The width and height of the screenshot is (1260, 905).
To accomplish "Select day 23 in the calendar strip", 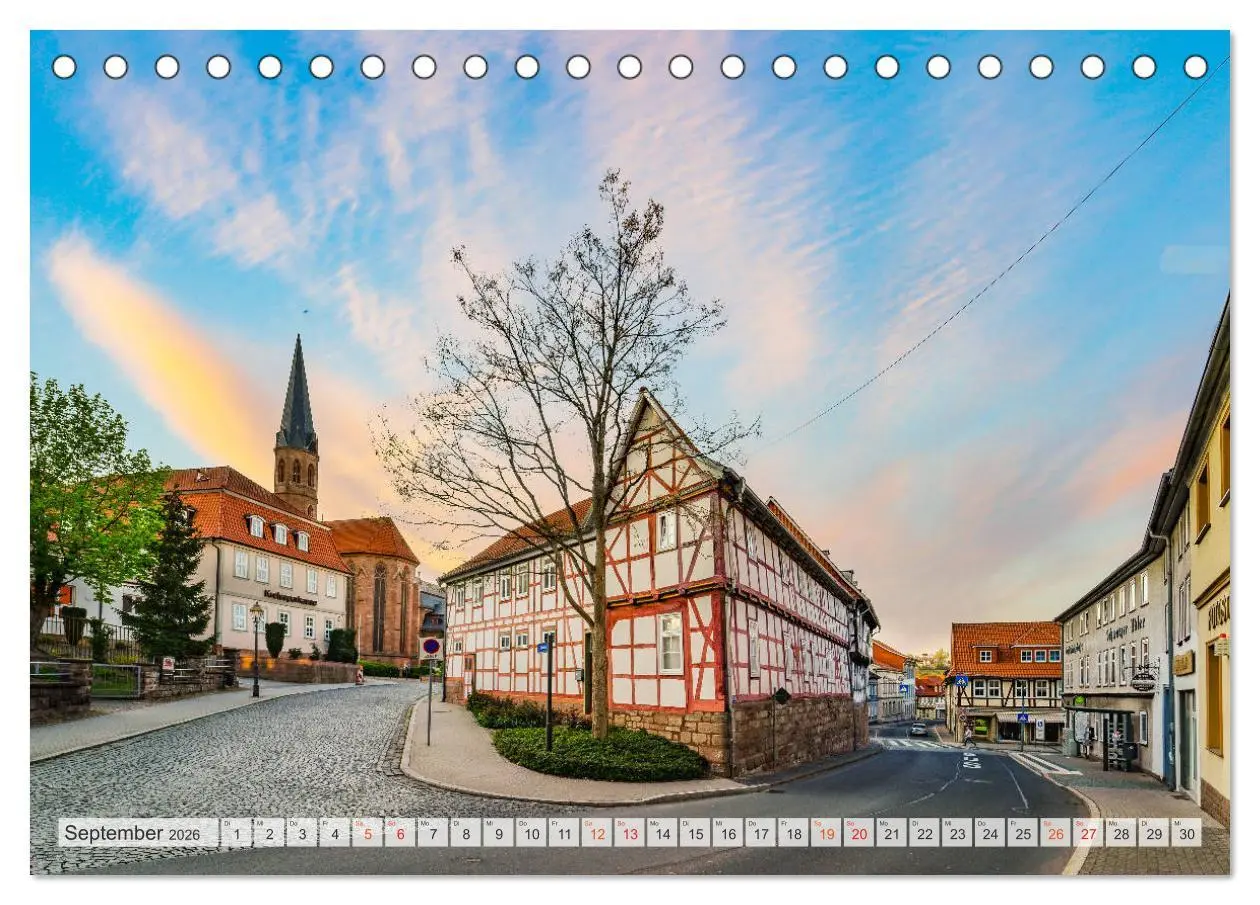I will 956,833.
